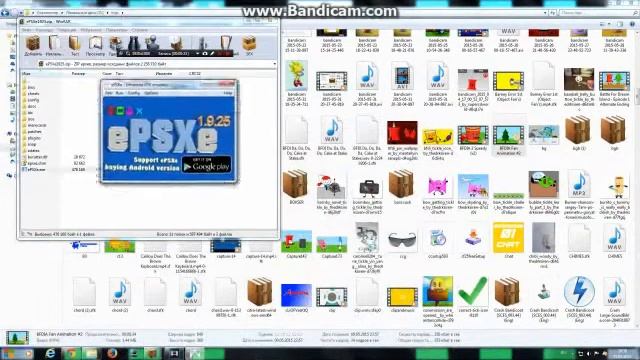Click the WinRAR Test (Тест) toolbar icon
640x360 pixels.
pos(75,45)
